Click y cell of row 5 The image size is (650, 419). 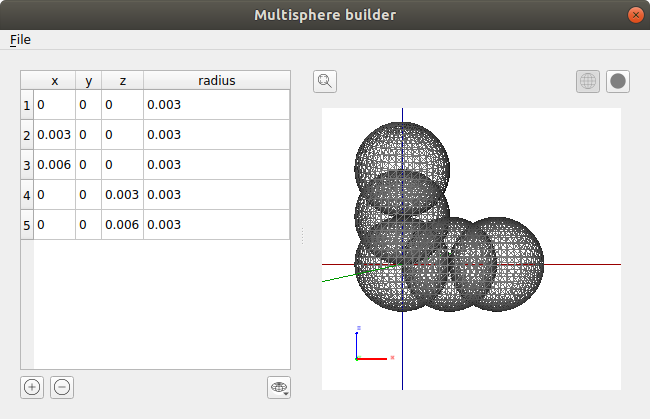pos(89,225)
